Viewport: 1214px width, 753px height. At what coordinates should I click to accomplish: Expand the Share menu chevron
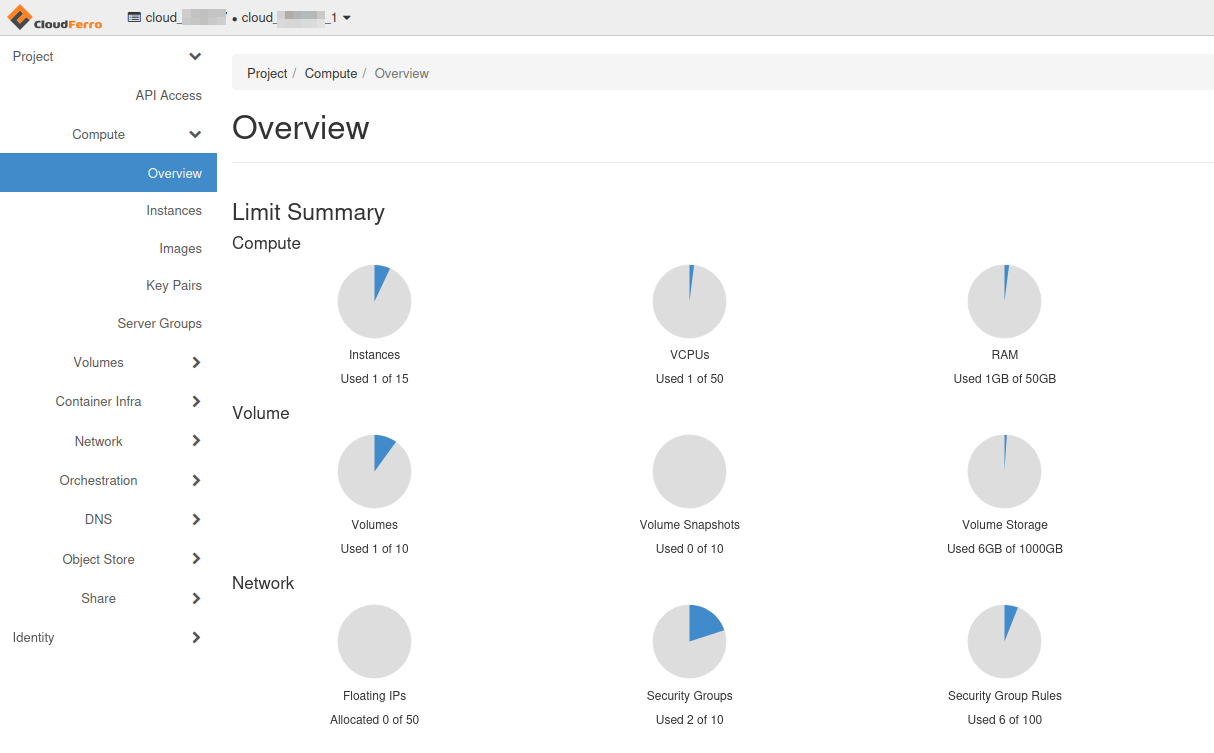(x=196, y=599)
